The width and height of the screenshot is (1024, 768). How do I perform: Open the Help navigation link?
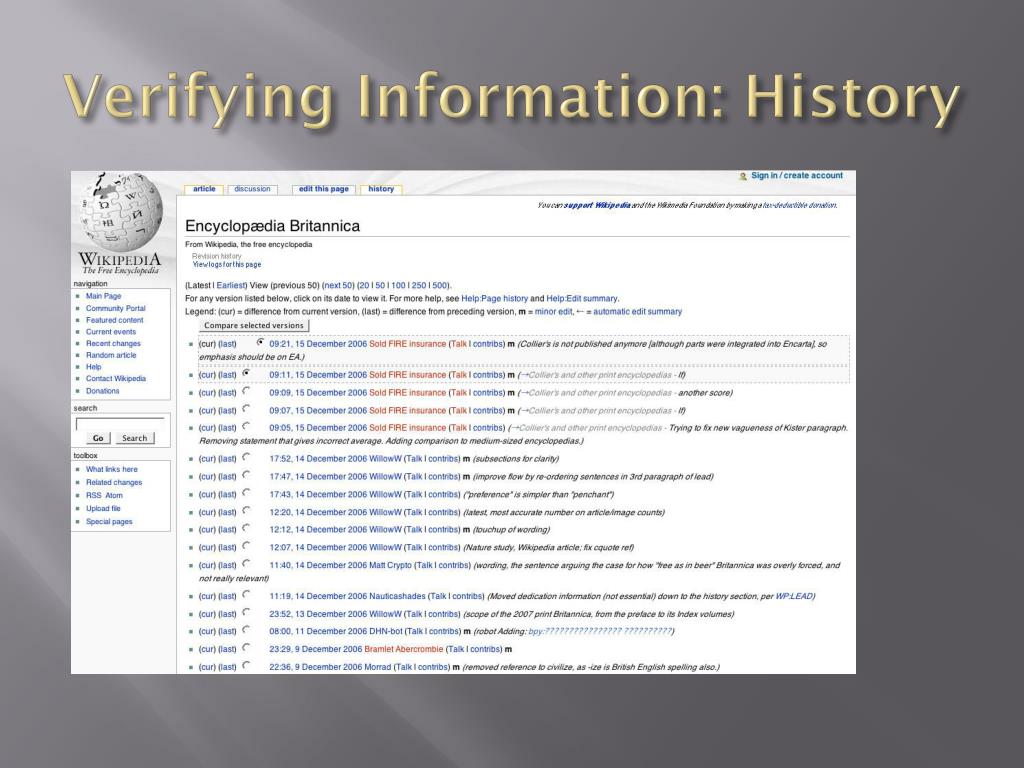click(93, 367)
